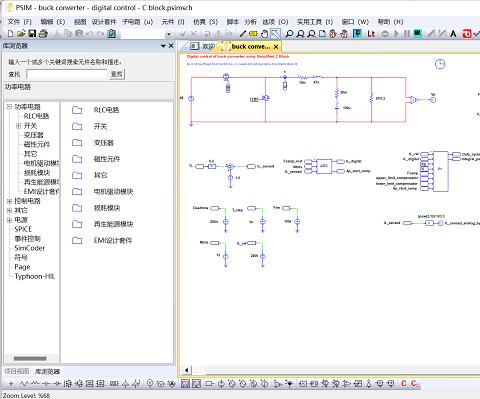Screen dimensions: 480x399
Task: Select the ADC block in schematic
Action: [x=324, y=166]
